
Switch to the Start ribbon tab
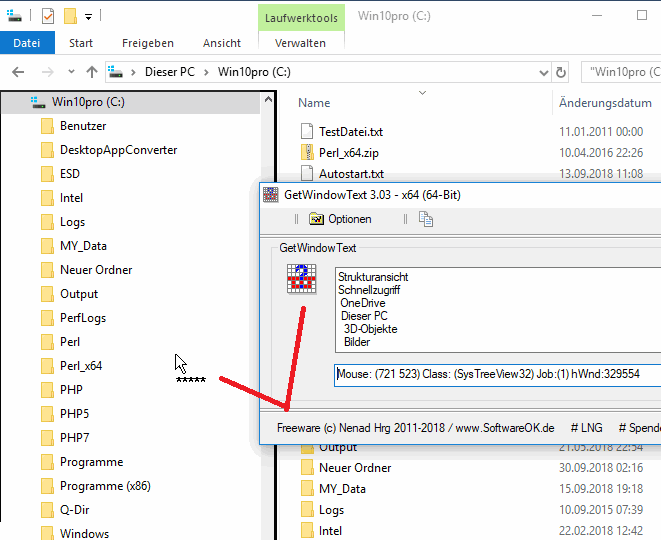point(81,43)
